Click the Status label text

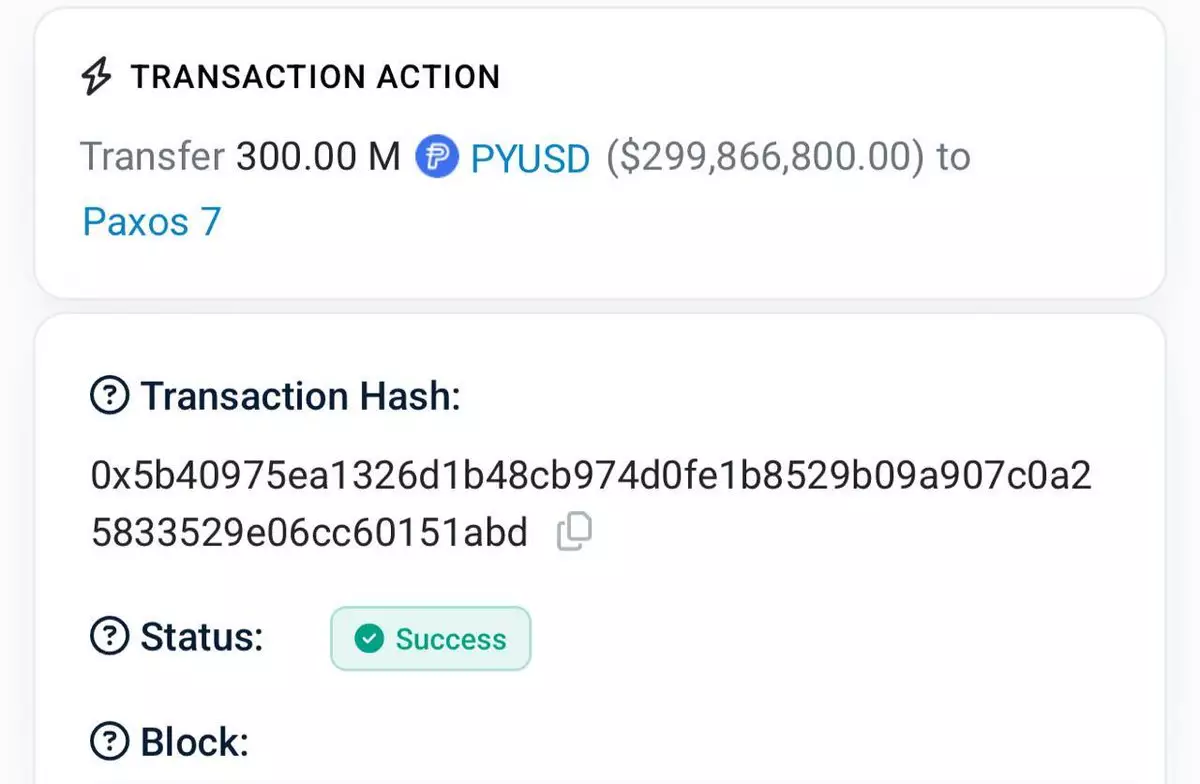point(202,635)
